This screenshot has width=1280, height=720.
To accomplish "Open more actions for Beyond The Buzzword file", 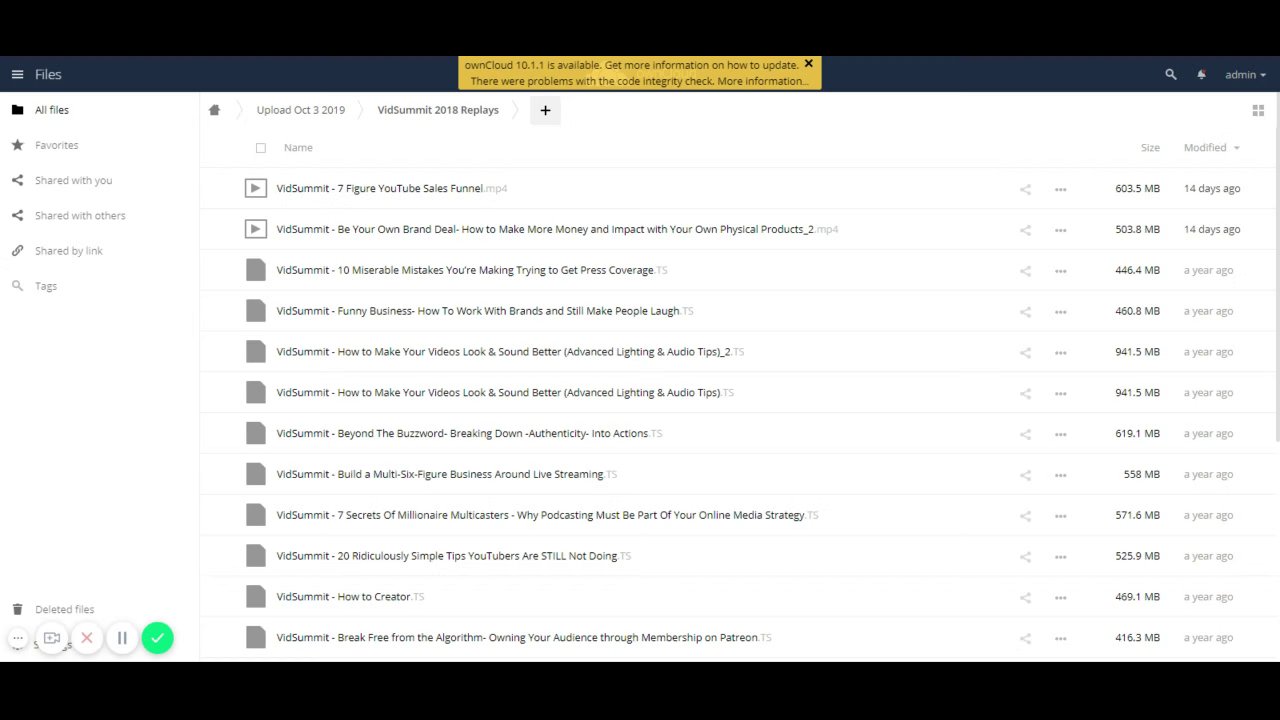I will point(1060,434).
